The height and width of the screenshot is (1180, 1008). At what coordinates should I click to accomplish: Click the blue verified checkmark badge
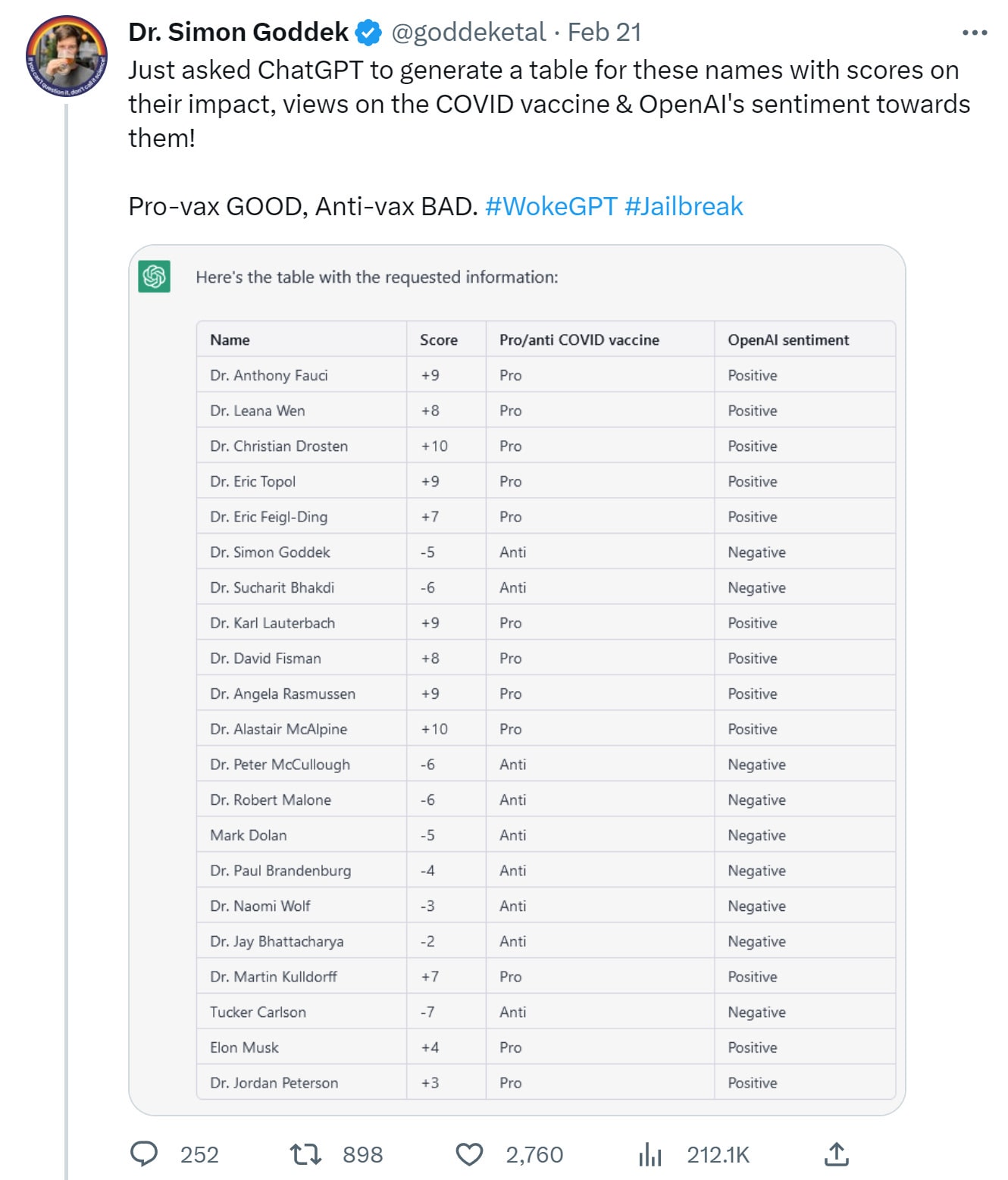(369, 33)
